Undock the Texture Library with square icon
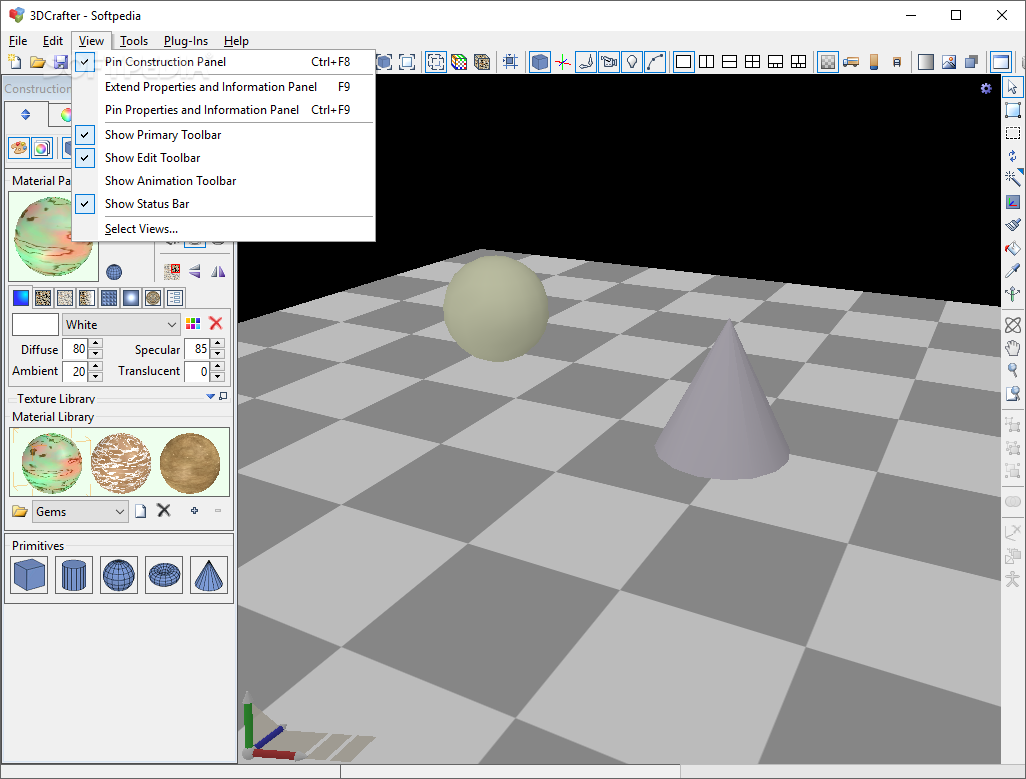Viewport: 1026px width, 779px height. coord(223,396)
